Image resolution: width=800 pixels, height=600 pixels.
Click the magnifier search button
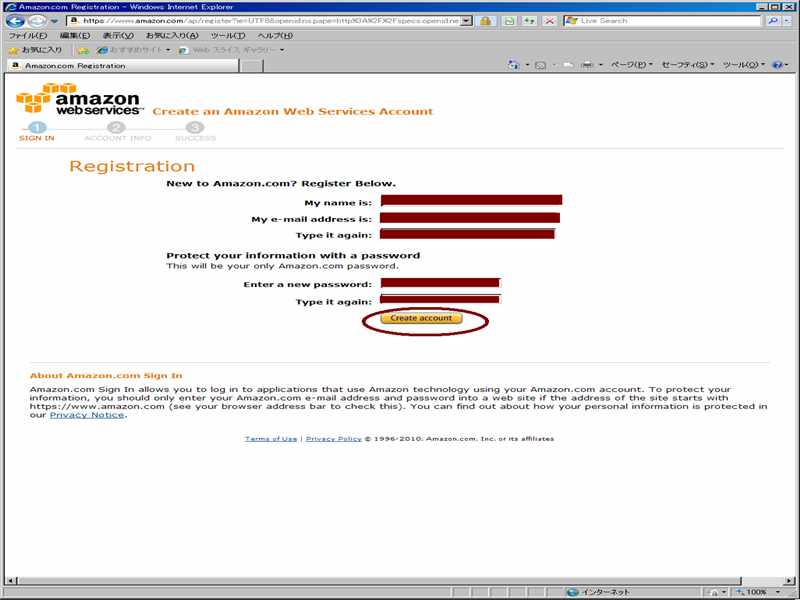pyautogui.click(x=773, y=21)
